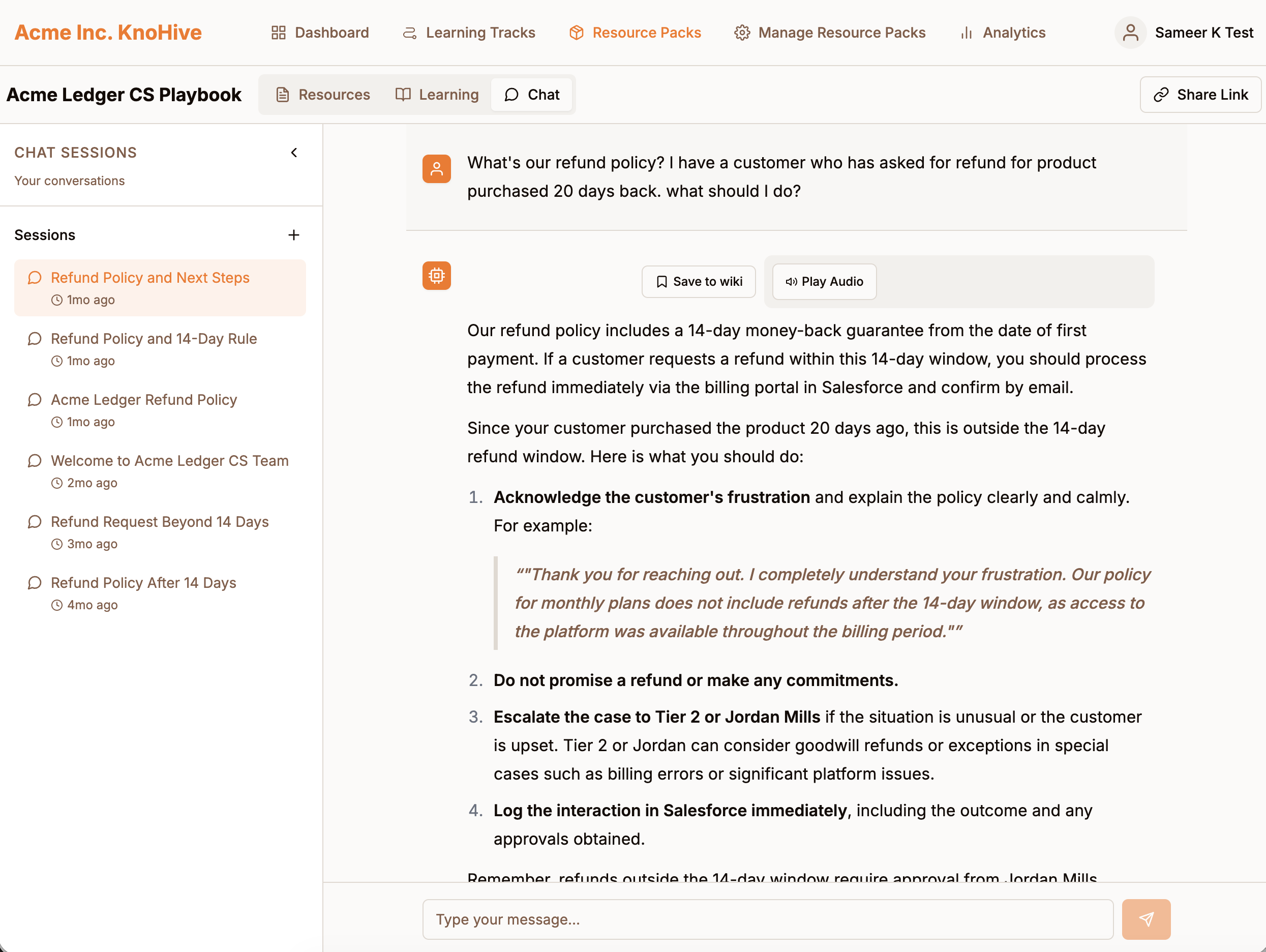This screenshot has width=1266, height=952.
Task: Open the Refund Policy After 14 Days session
Action: pyautogui.click(x=160, y=593)
